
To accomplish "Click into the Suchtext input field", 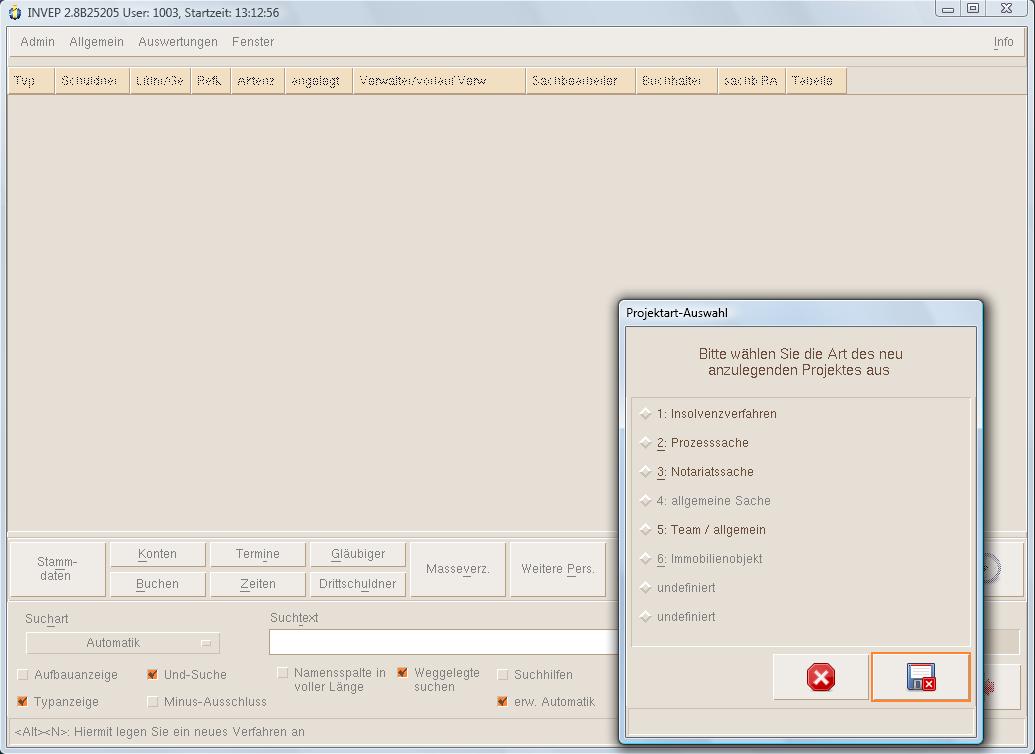I will coord(443,642).
